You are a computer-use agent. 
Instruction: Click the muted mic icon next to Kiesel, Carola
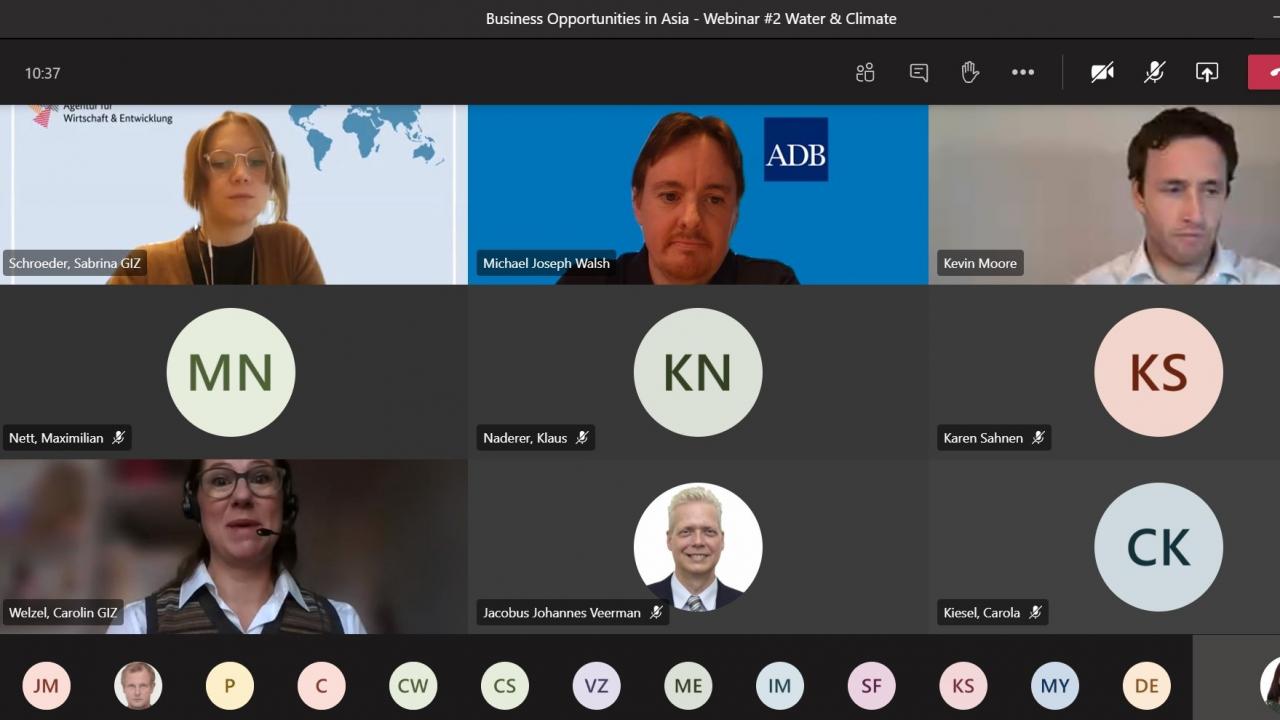1035,613
